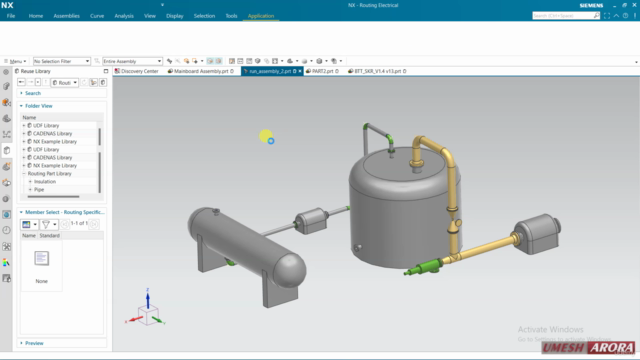Screen dimensions: 640x360
Task: Switch to the Discovery Center tab
Action: pos(137,71)
